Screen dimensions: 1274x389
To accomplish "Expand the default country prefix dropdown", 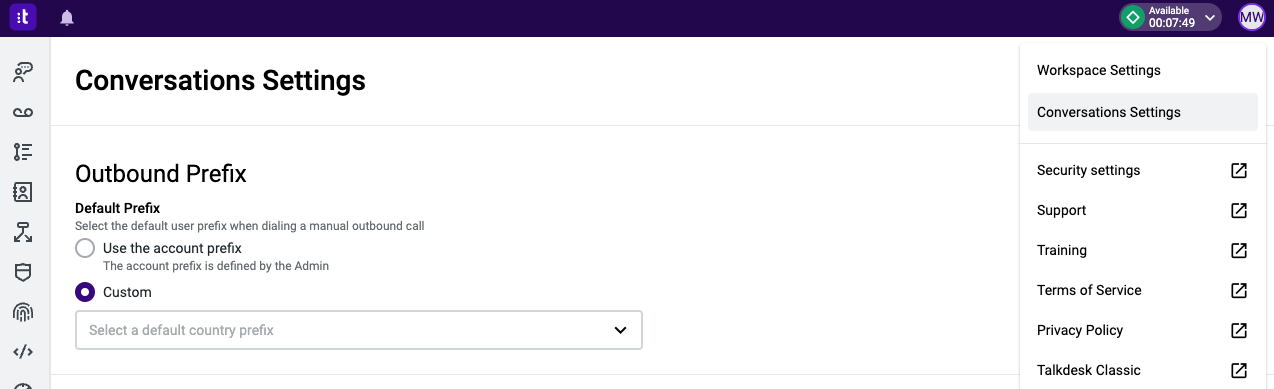I will [359, 330].
